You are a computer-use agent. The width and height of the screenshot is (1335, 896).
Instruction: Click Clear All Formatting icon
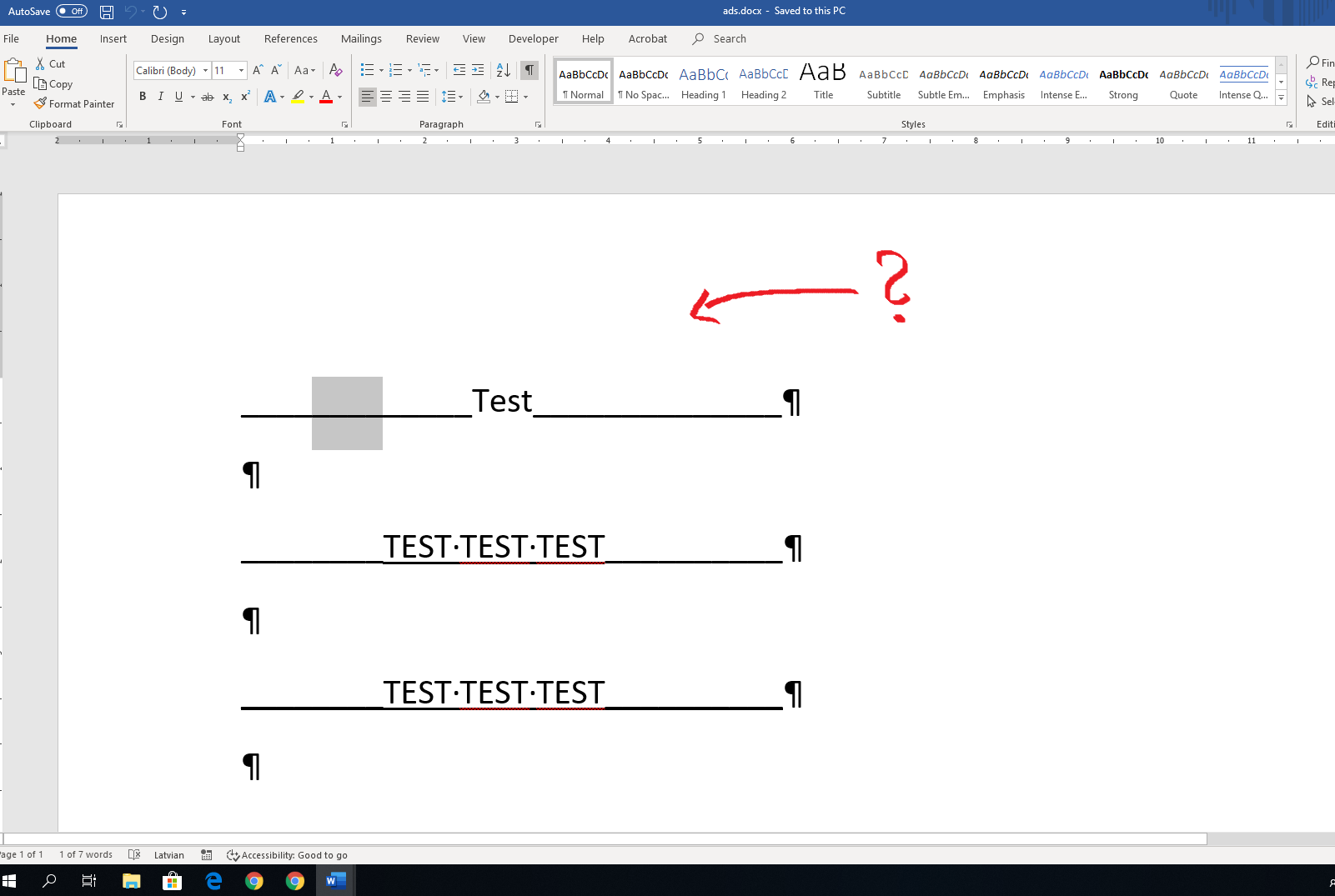[335, 70]
